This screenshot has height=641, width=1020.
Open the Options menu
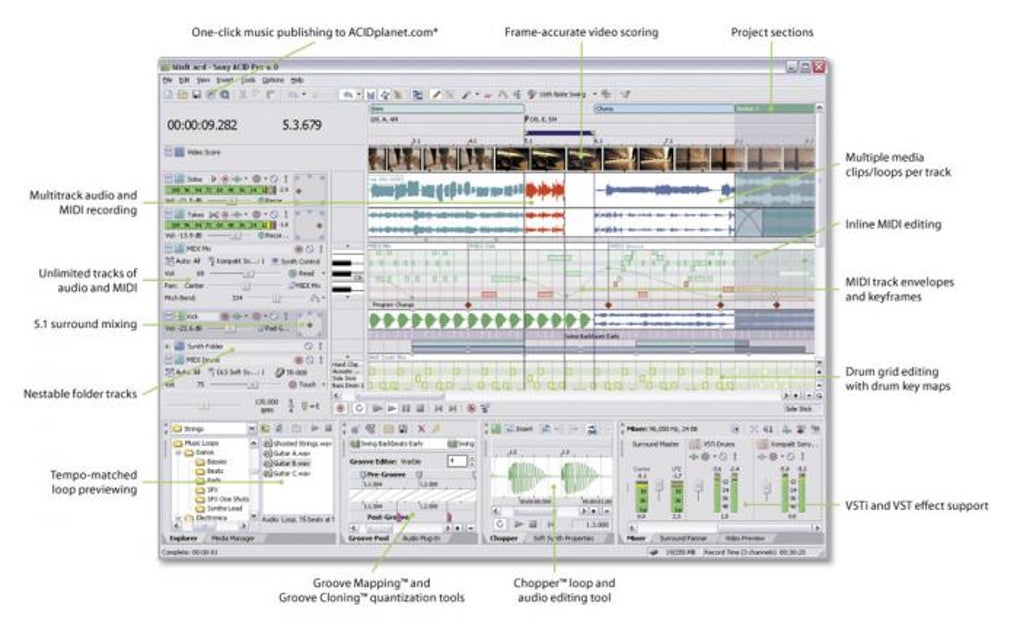[x=273, y=80]
